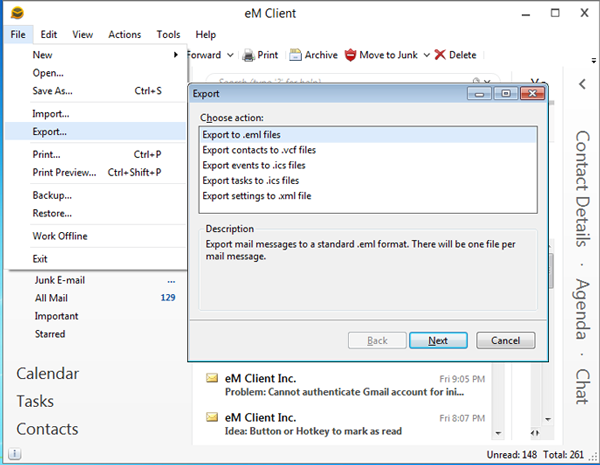Open the Actions menu
This screenshot has height=465, width=600.
pyautogui.click(x=124, y=34)
